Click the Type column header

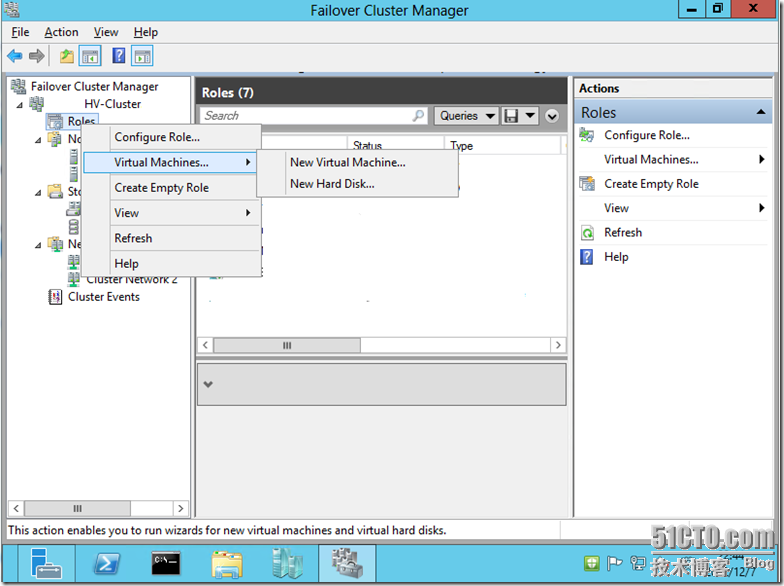coord(502,146)
